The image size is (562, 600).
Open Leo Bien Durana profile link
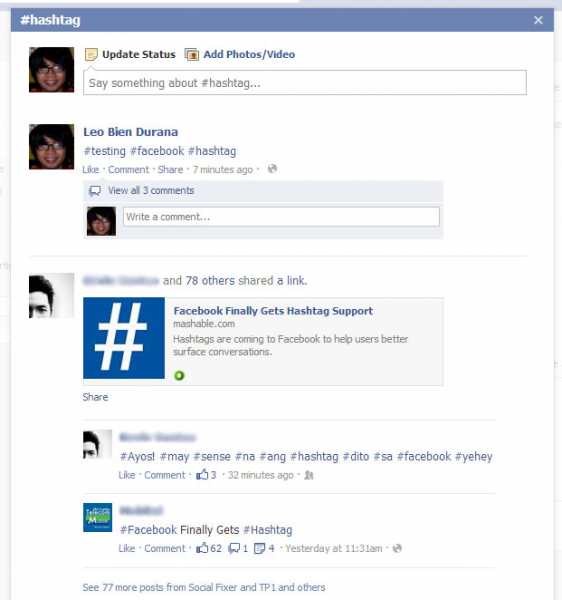(x=130, y=132)
